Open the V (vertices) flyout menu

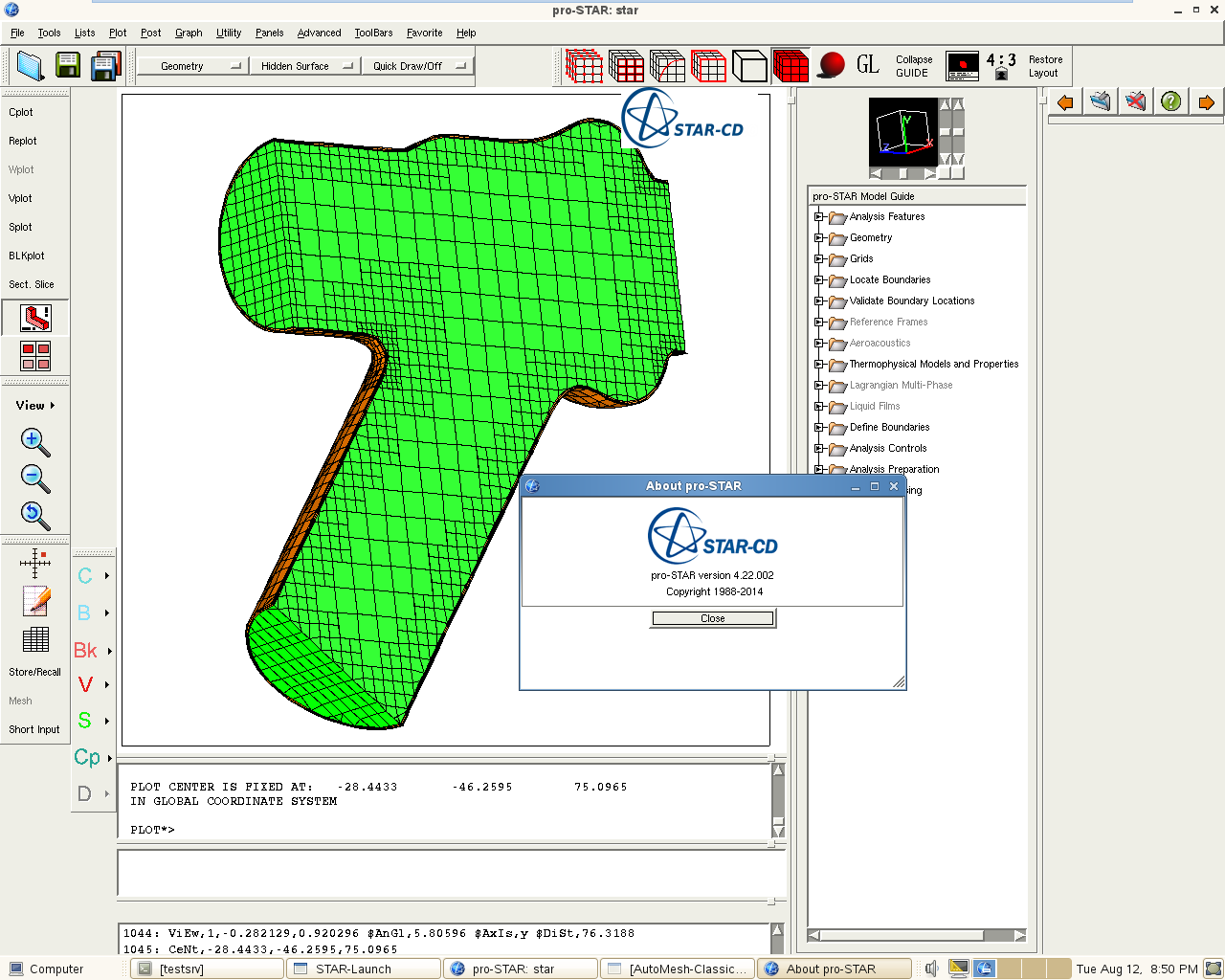pyautogui.click(x=93, y=685)
